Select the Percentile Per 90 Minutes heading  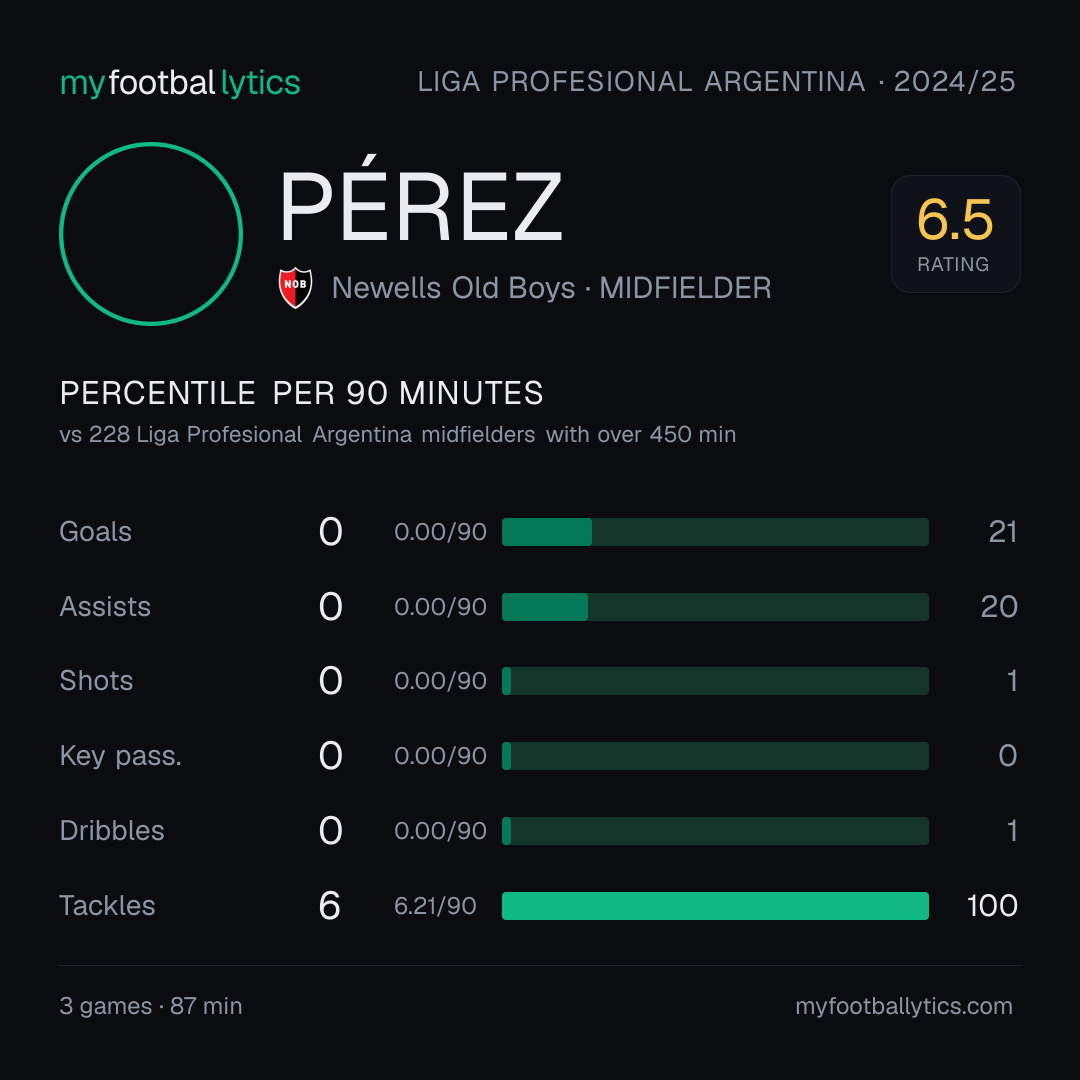pos(302,393)
